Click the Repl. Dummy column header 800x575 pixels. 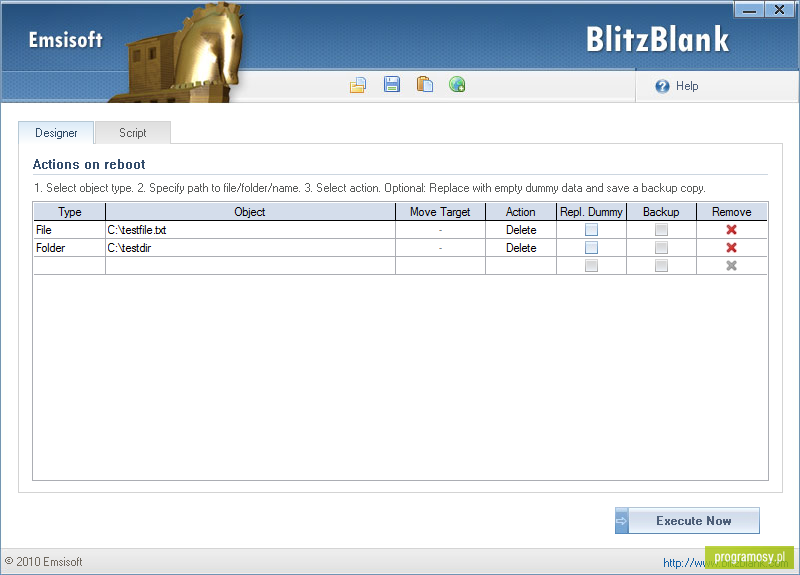(591, 212)
